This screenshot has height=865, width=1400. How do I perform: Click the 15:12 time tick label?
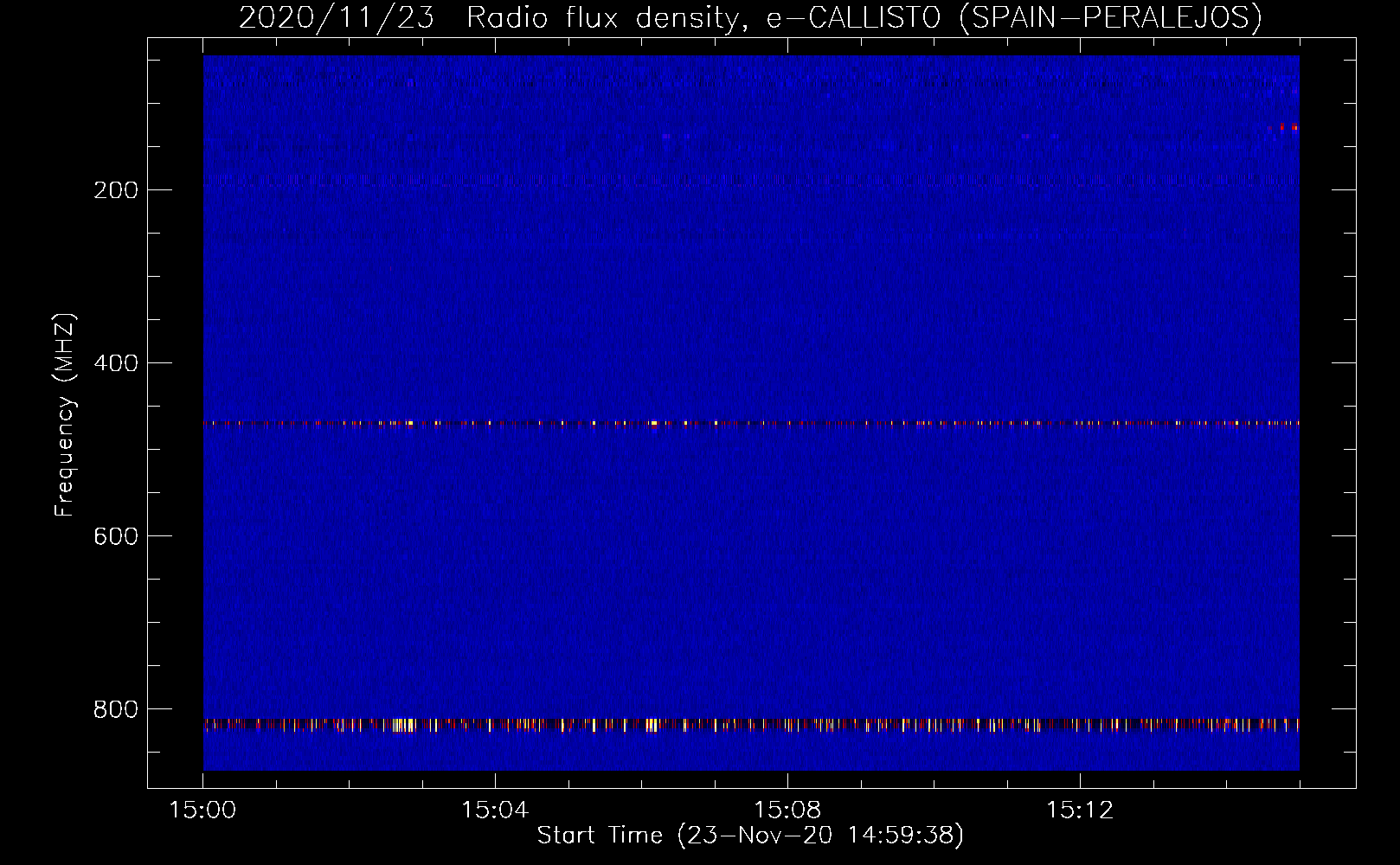coord(1080,811)
